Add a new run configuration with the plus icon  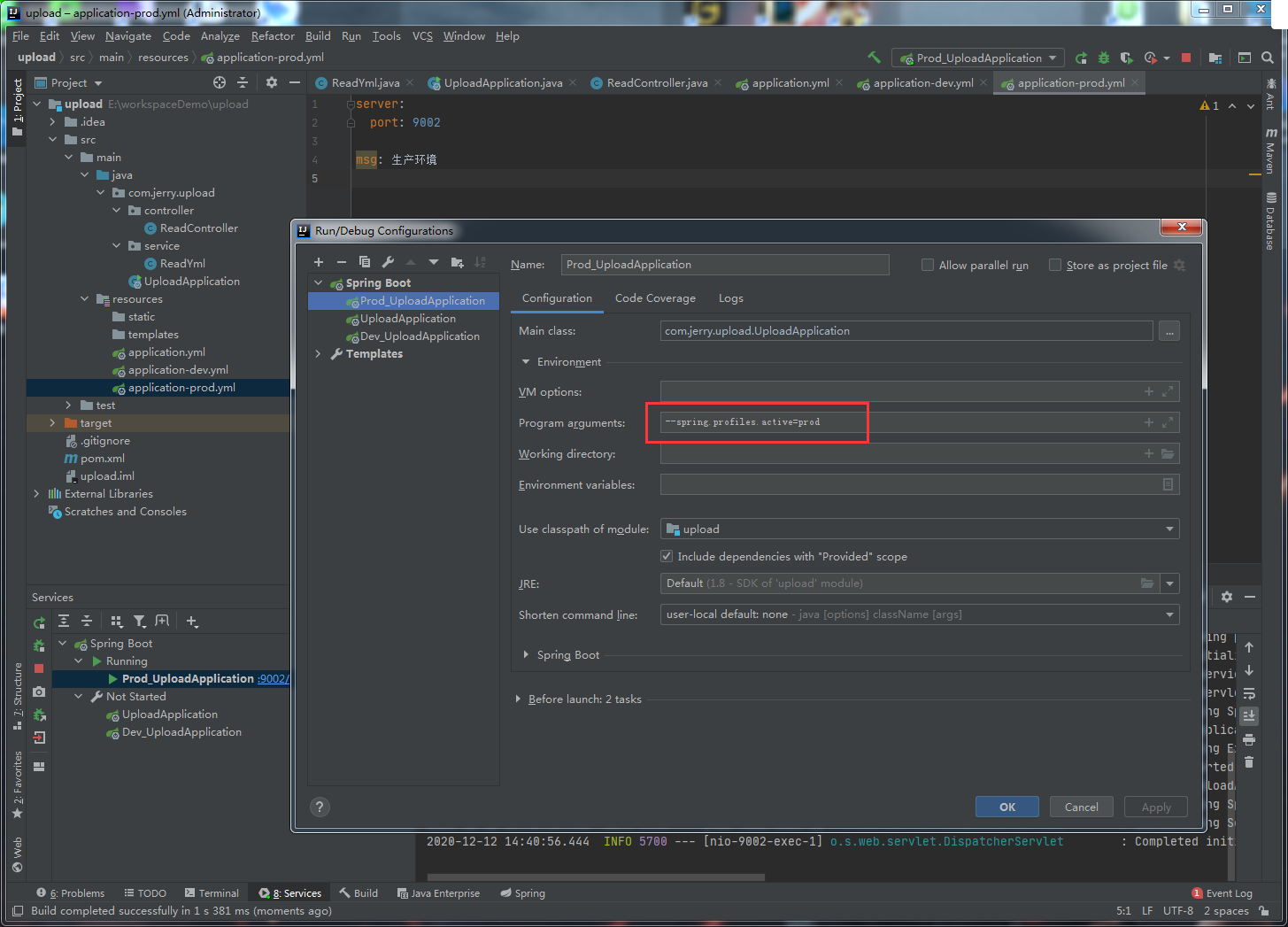[319, 262]
